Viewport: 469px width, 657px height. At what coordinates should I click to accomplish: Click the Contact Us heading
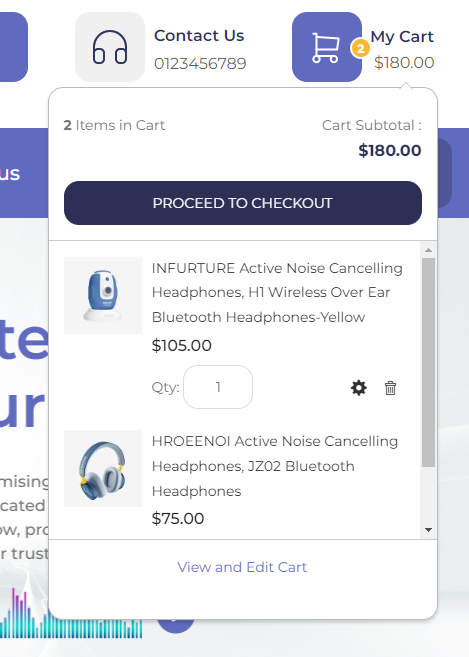[x=199, y=36]
